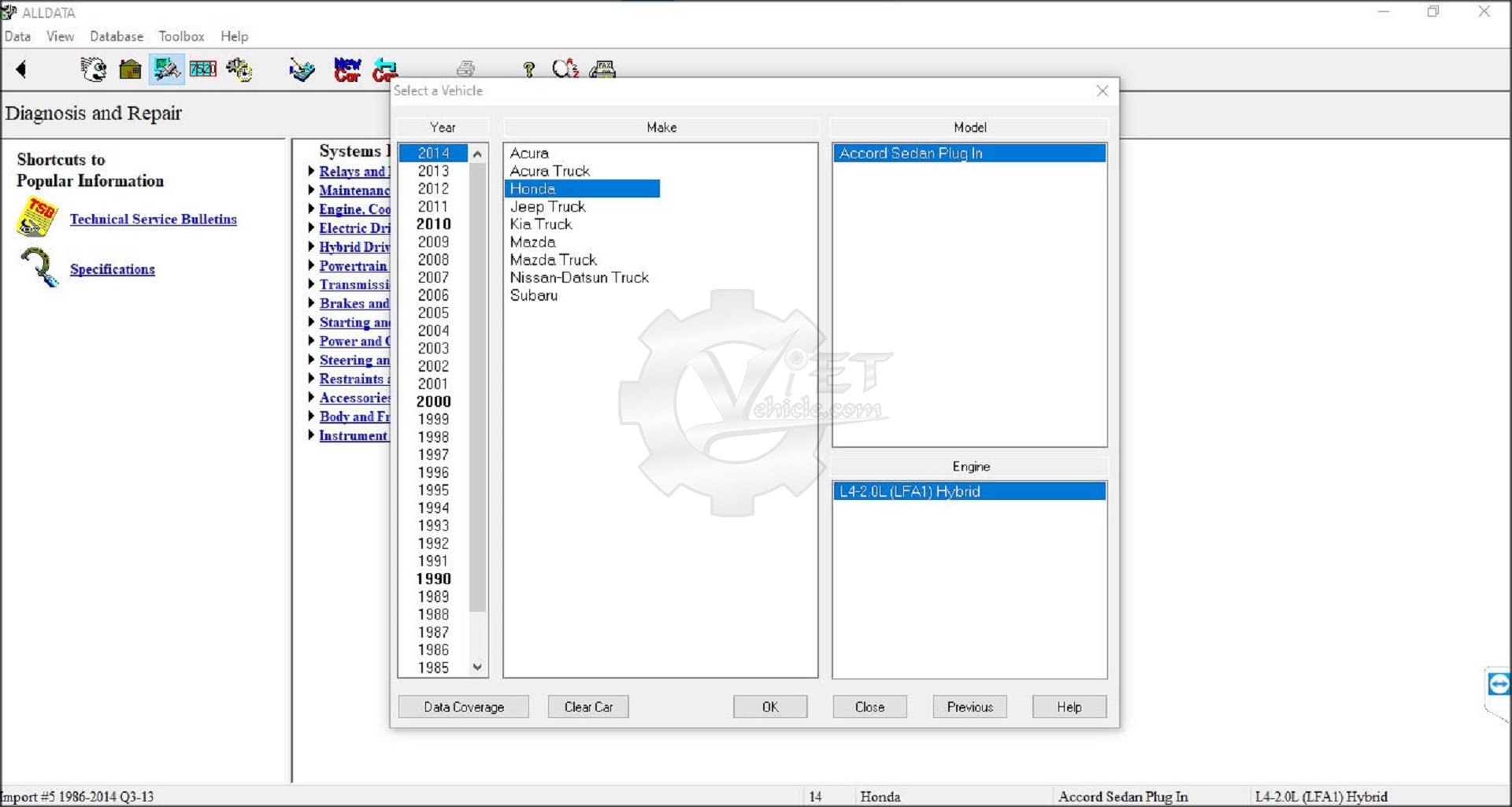1512x807 pixels.
Task: Expand the Brakes tree arrow
Action: click(x=311, y=302)
